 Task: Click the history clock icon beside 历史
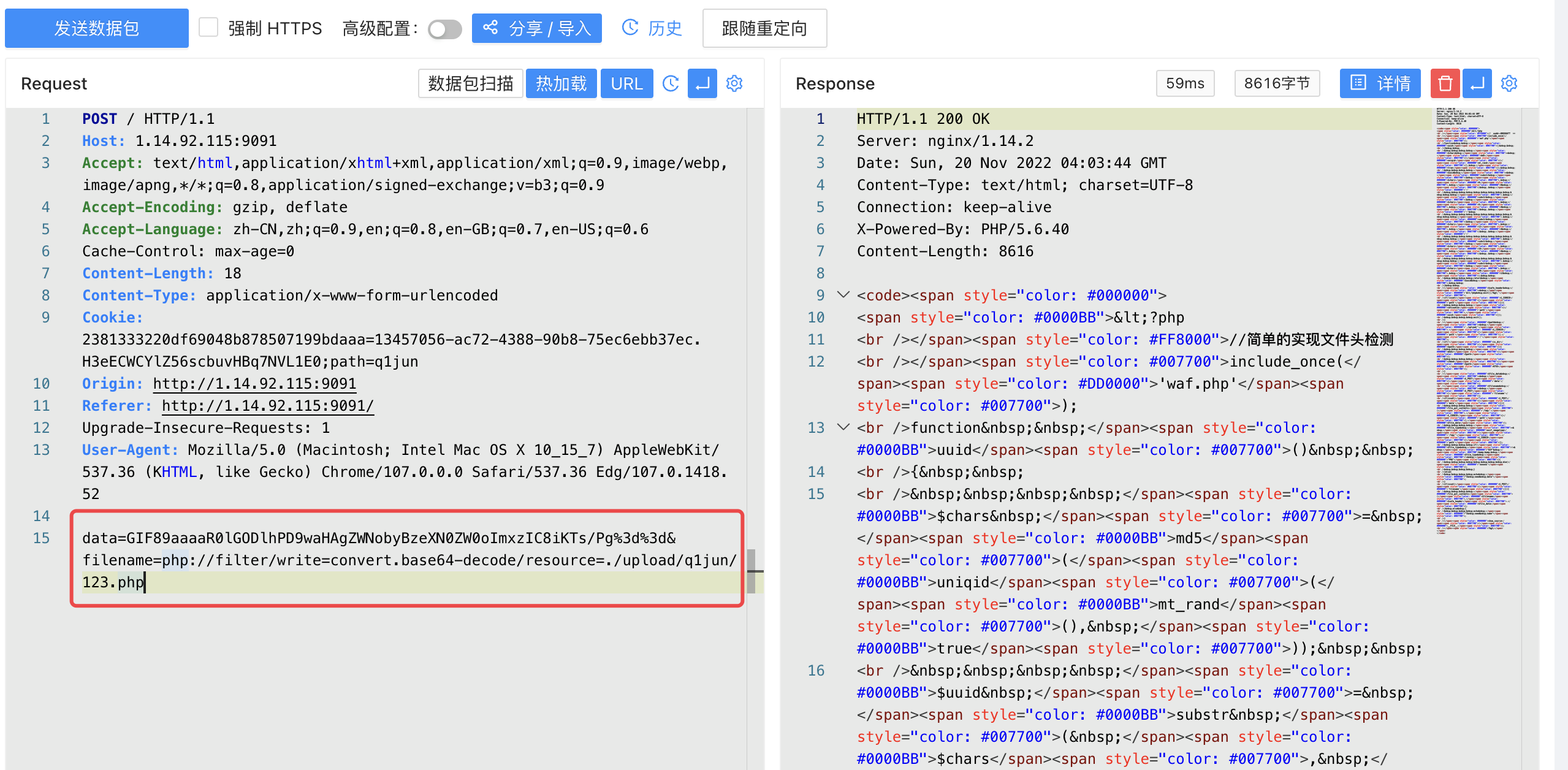coord(630,28)
